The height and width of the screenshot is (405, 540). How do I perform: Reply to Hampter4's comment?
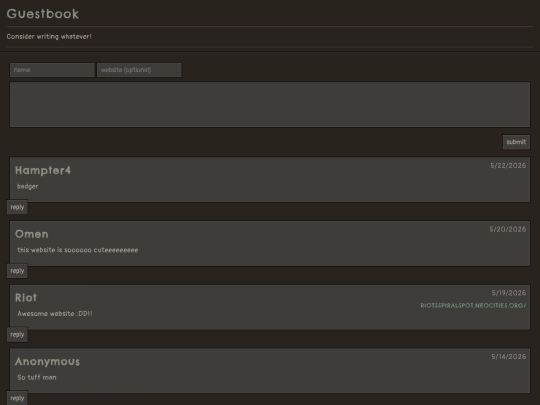pos(17,207)
